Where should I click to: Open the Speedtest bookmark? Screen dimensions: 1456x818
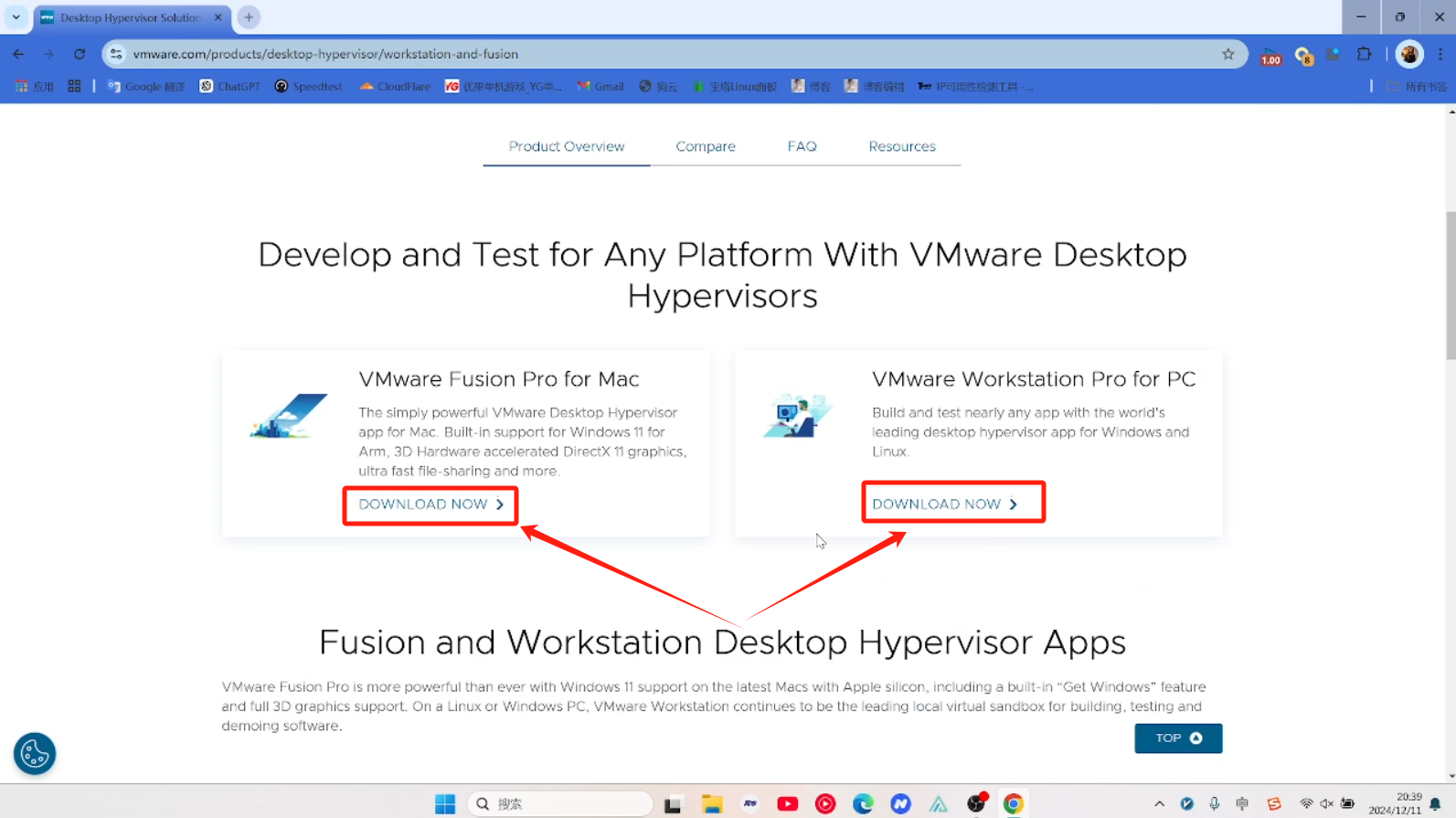pos(308,86)
